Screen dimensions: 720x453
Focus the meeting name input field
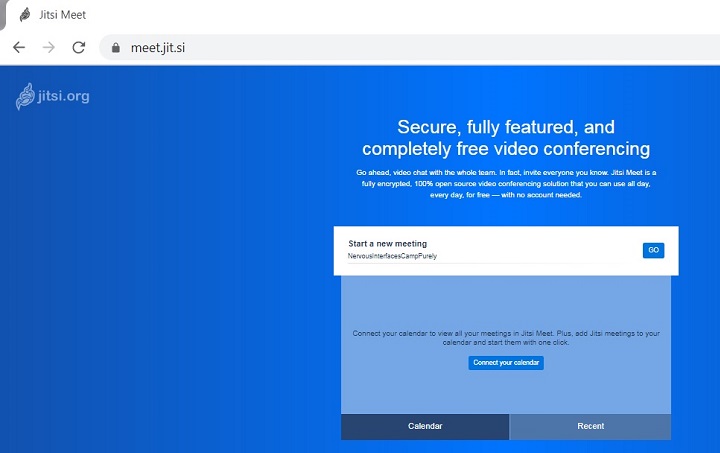(480, 256)
